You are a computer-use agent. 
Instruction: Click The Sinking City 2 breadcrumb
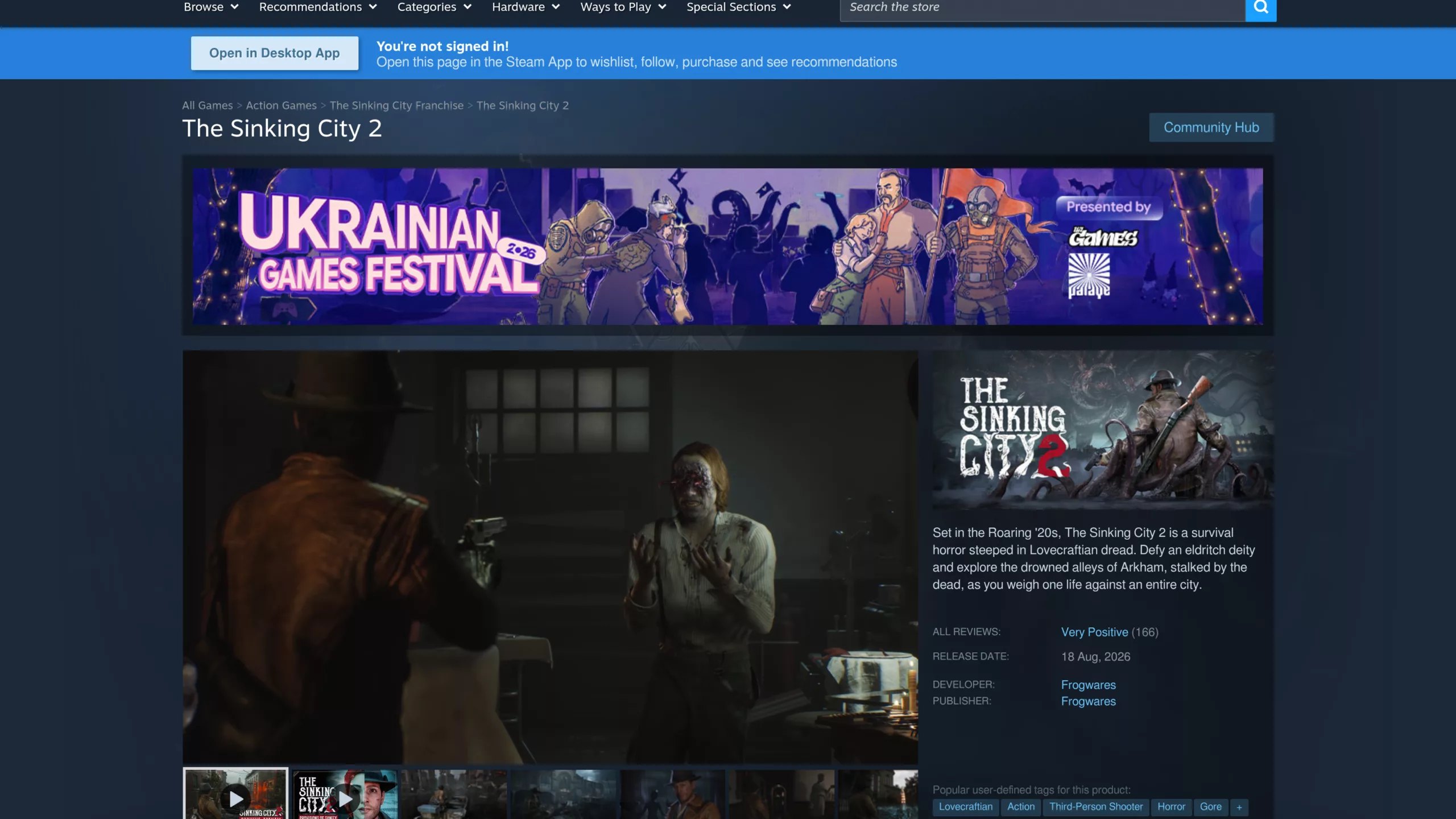click(x=522, y=105)
